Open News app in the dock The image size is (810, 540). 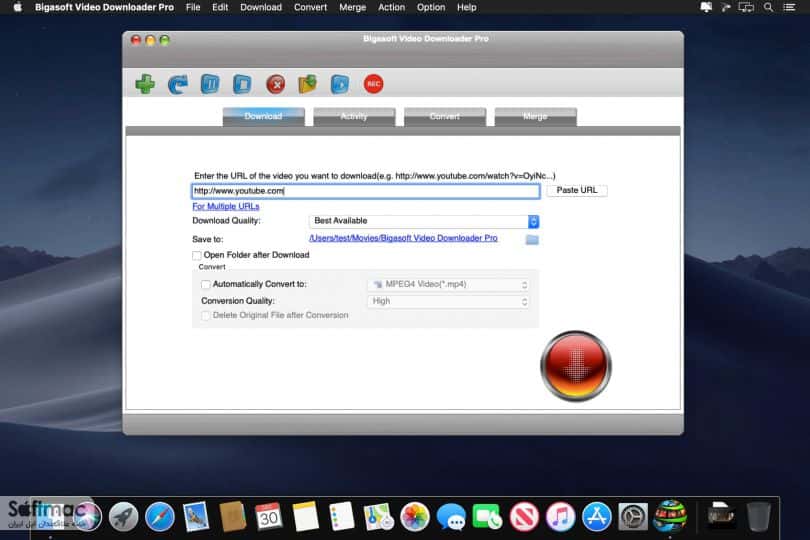tap(524, 517)
